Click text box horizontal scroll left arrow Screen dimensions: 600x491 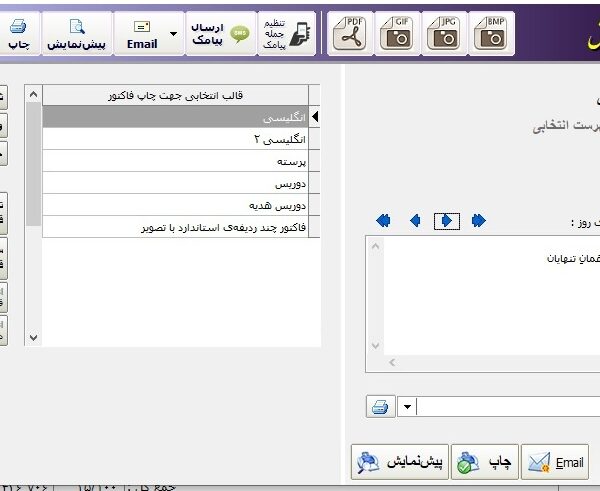tap(392, 362)
